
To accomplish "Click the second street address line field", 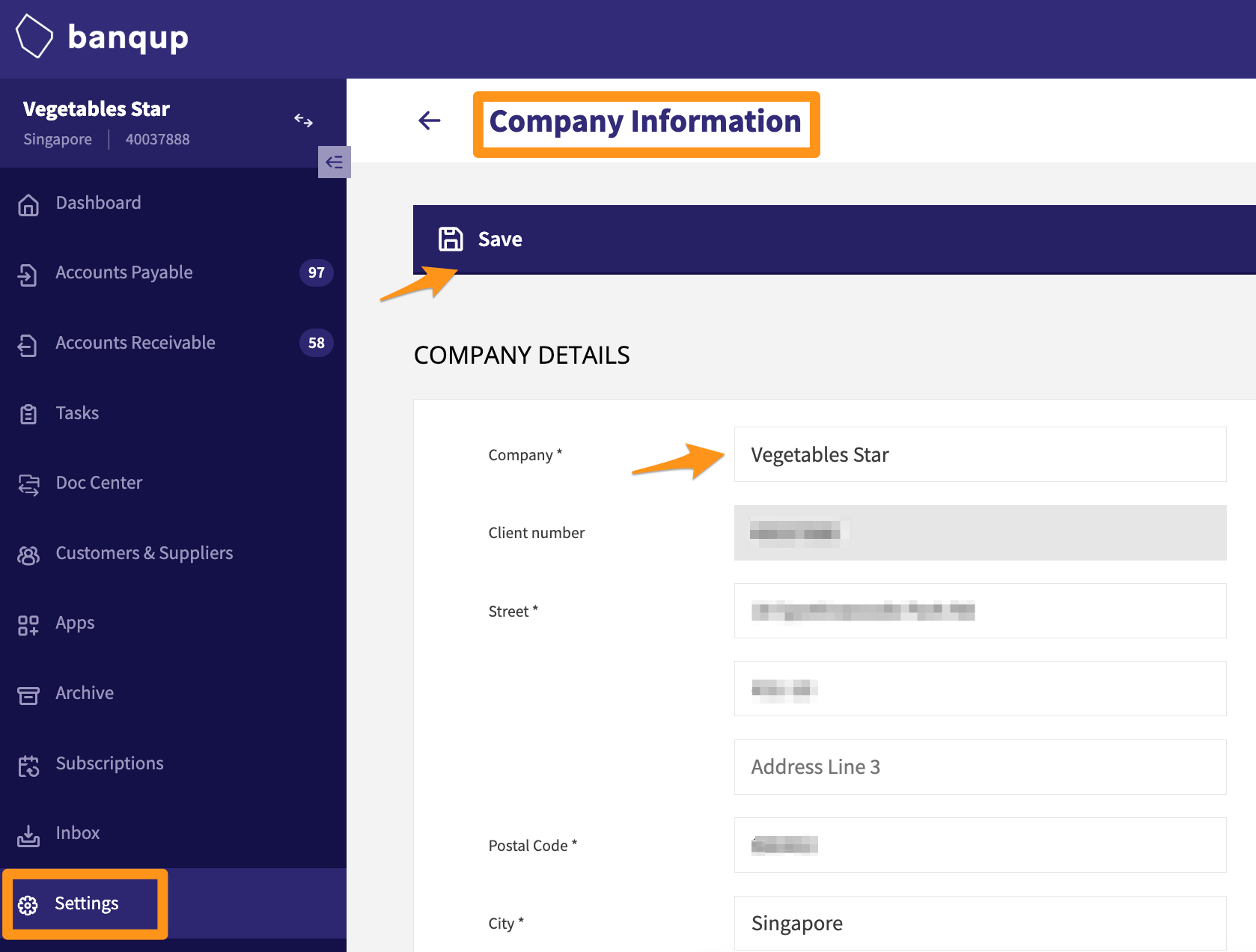I will (x=980, y=689).
